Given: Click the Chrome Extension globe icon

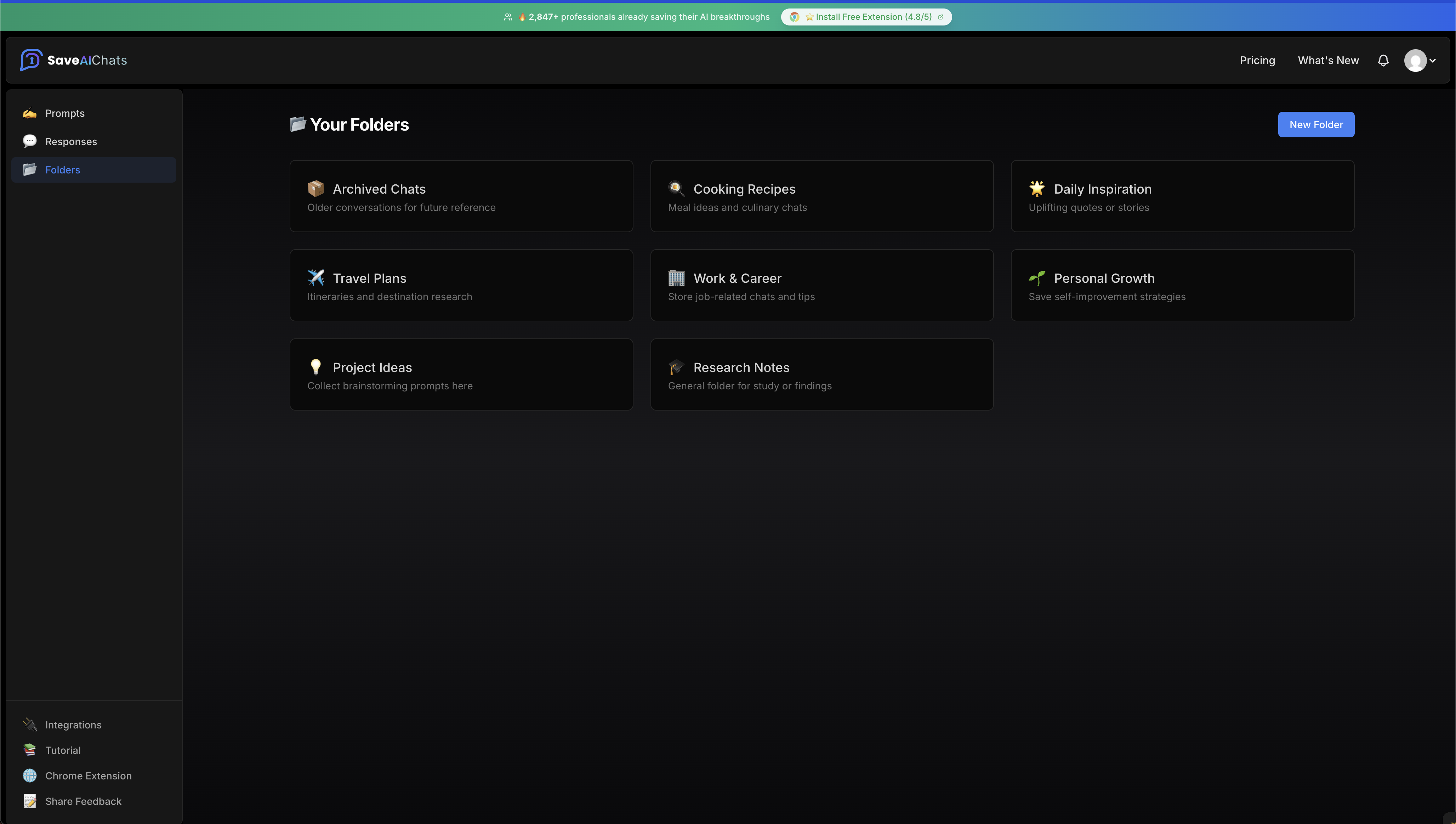Looking at the screenshot, I should (x=29, y=775).
